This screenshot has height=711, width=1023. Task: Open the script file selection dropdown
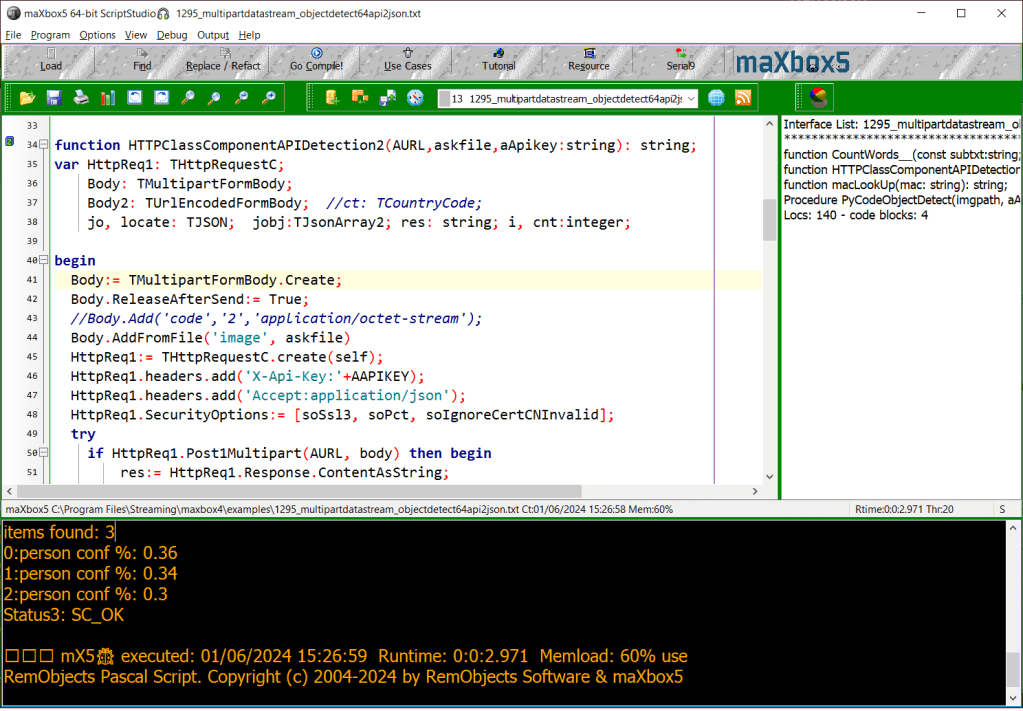coord(691,98)
